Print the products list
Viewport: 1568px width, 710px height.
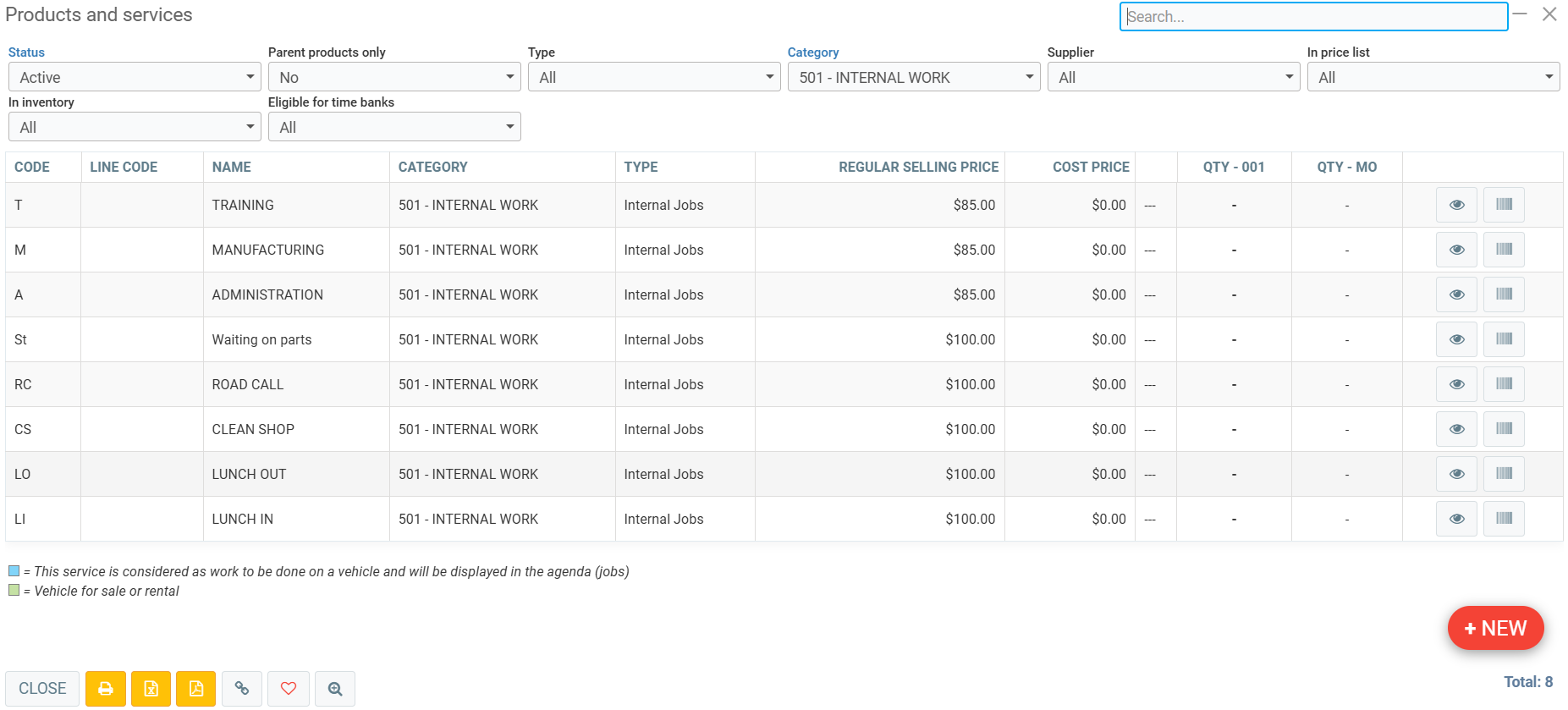[106, 689]
